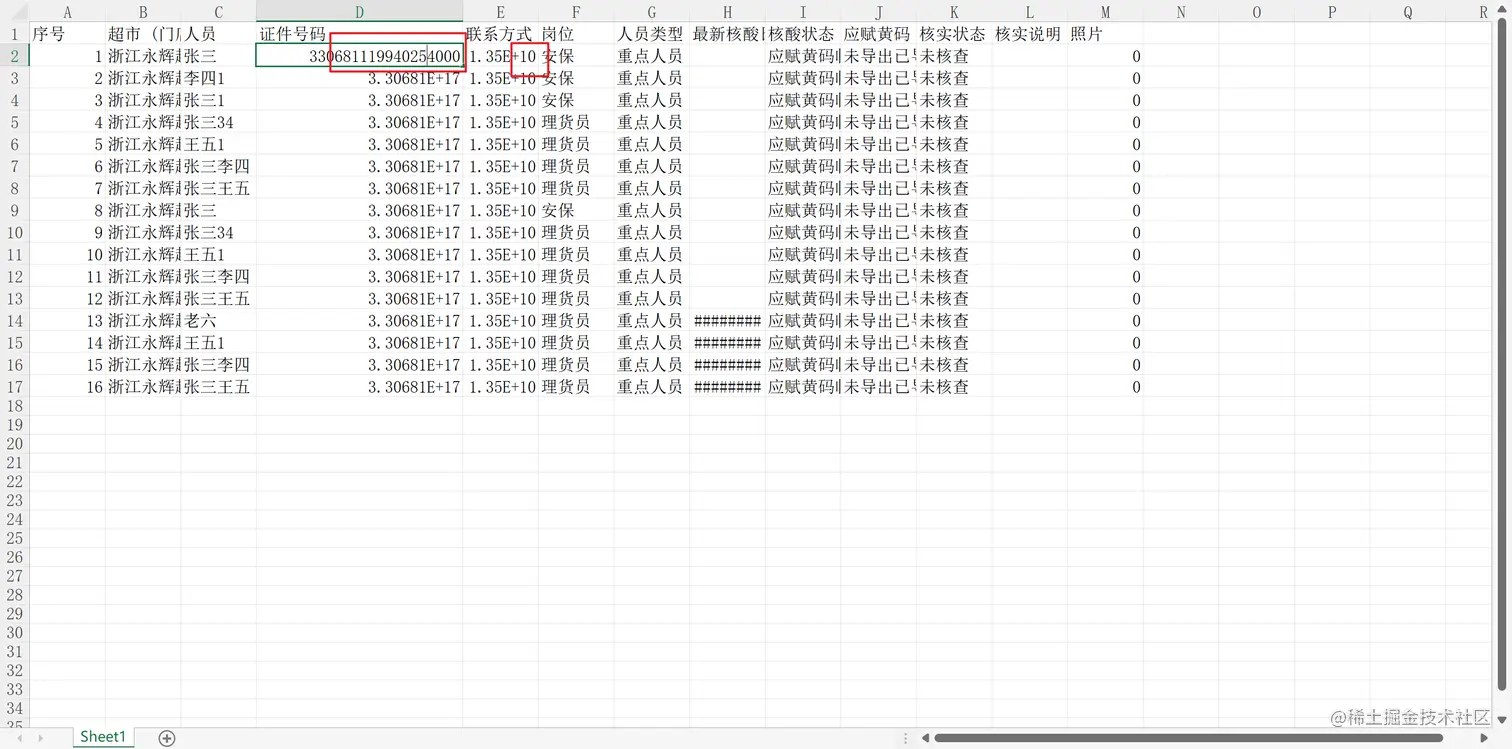Click the 核酸状态 header cell
Screen dimensions: 1512x749
pos(803,34)
